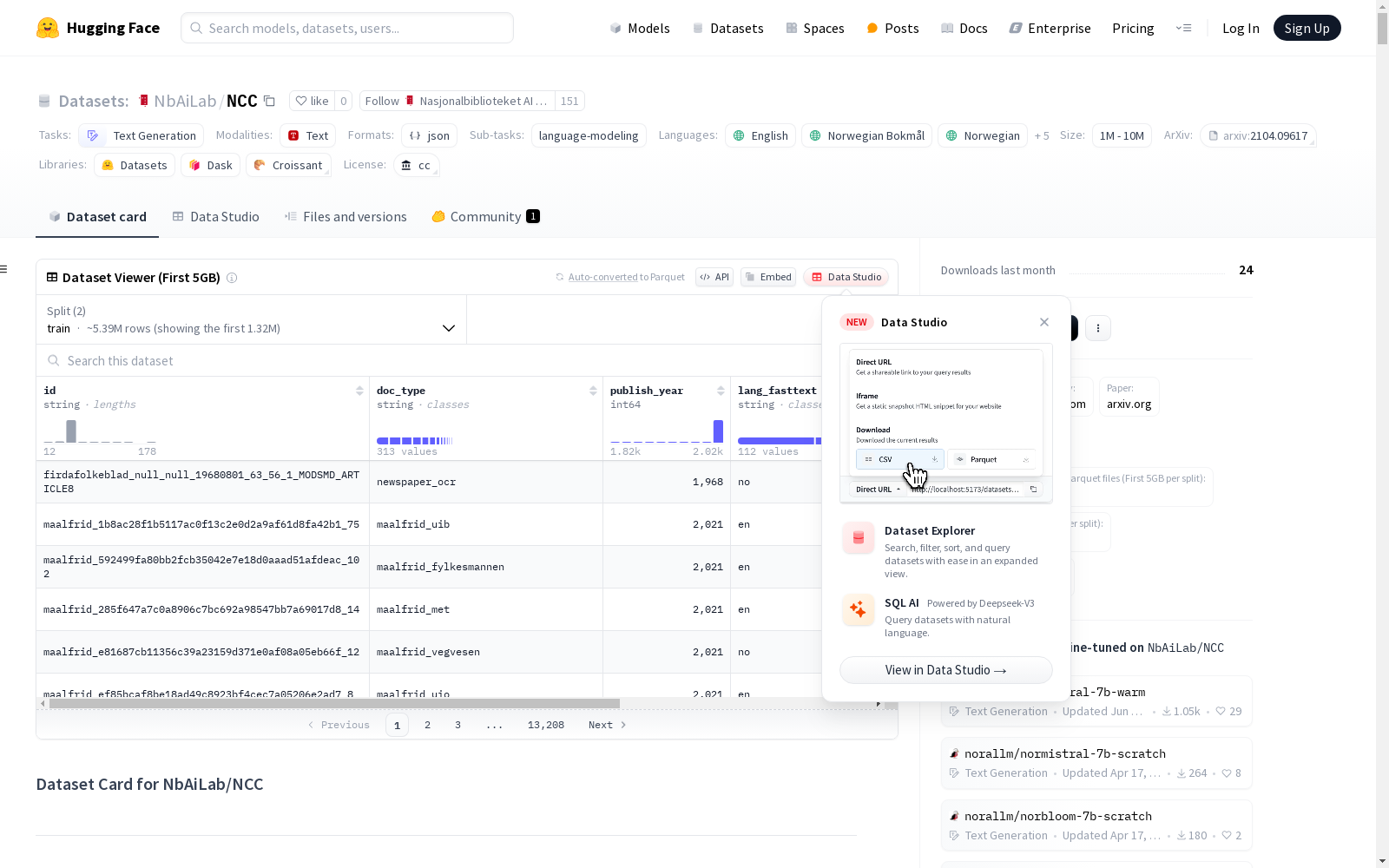Select the cc license tag
The image size is (1389, 868).
417,165
